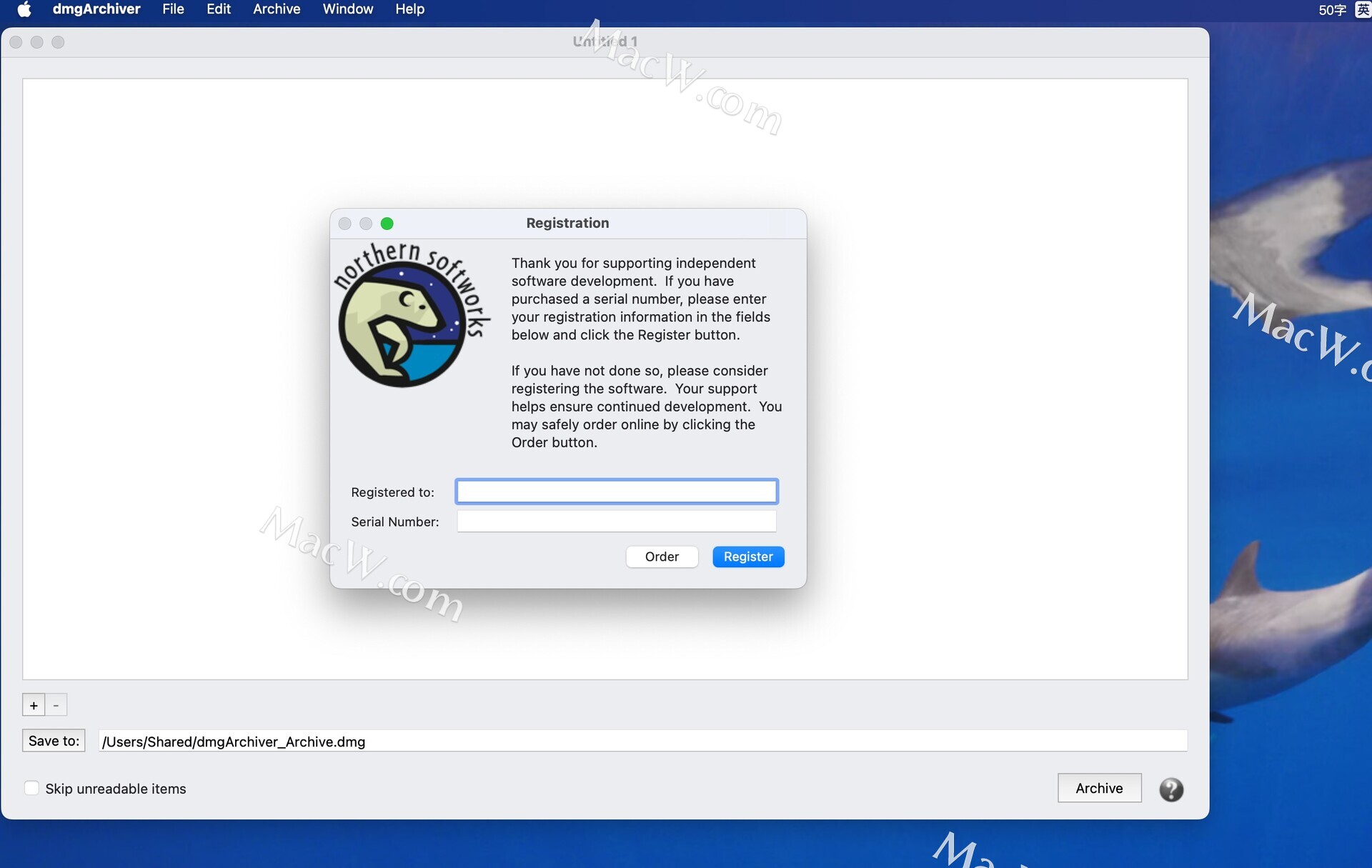The height and width of the screenshot is (868, 1372).
Task: Open the Edit menu
Action: [x=219, y=9]
